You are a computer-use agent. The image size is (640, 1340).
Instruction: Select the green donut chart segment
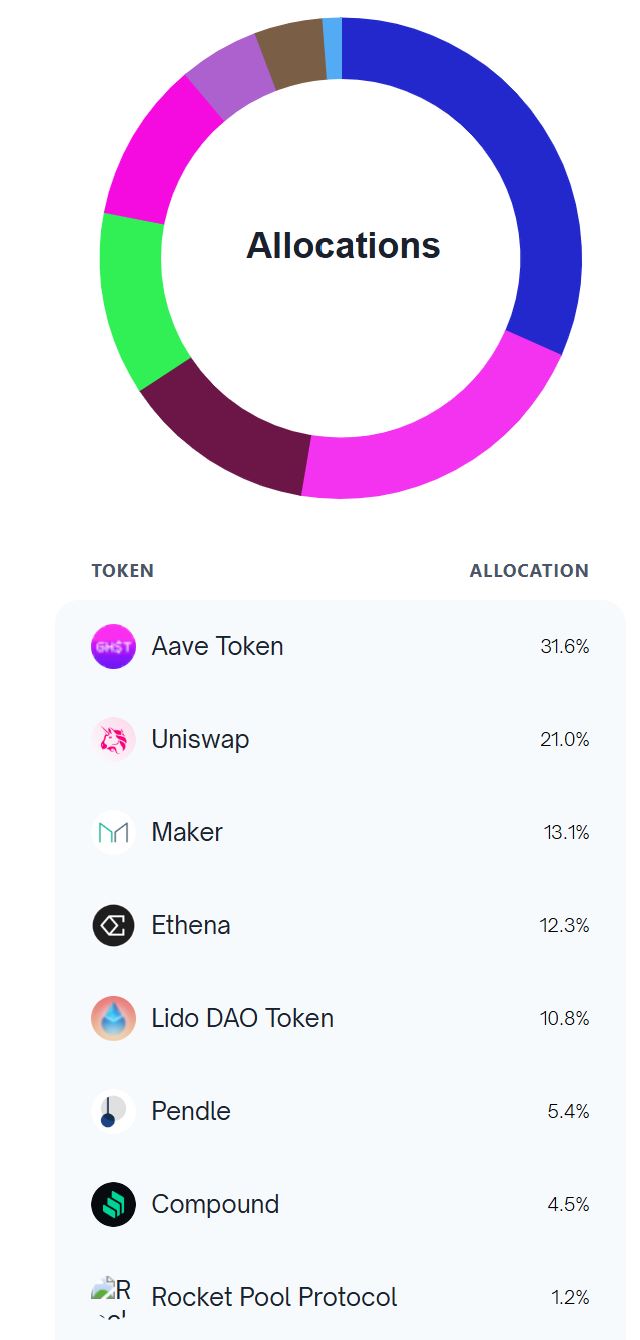[135, 300]
